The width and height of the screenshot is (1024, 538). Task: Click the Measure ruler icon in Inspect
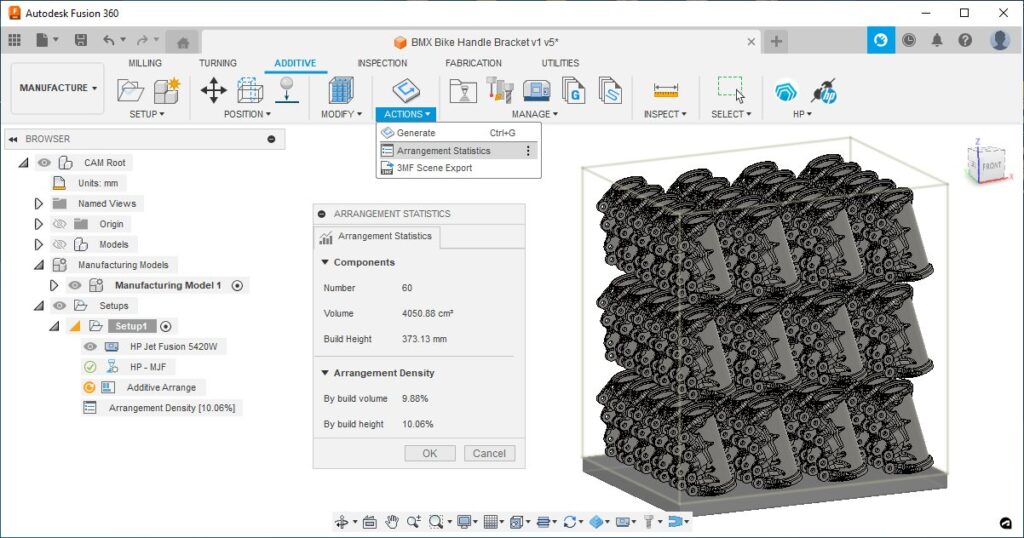tap(665, 91)
